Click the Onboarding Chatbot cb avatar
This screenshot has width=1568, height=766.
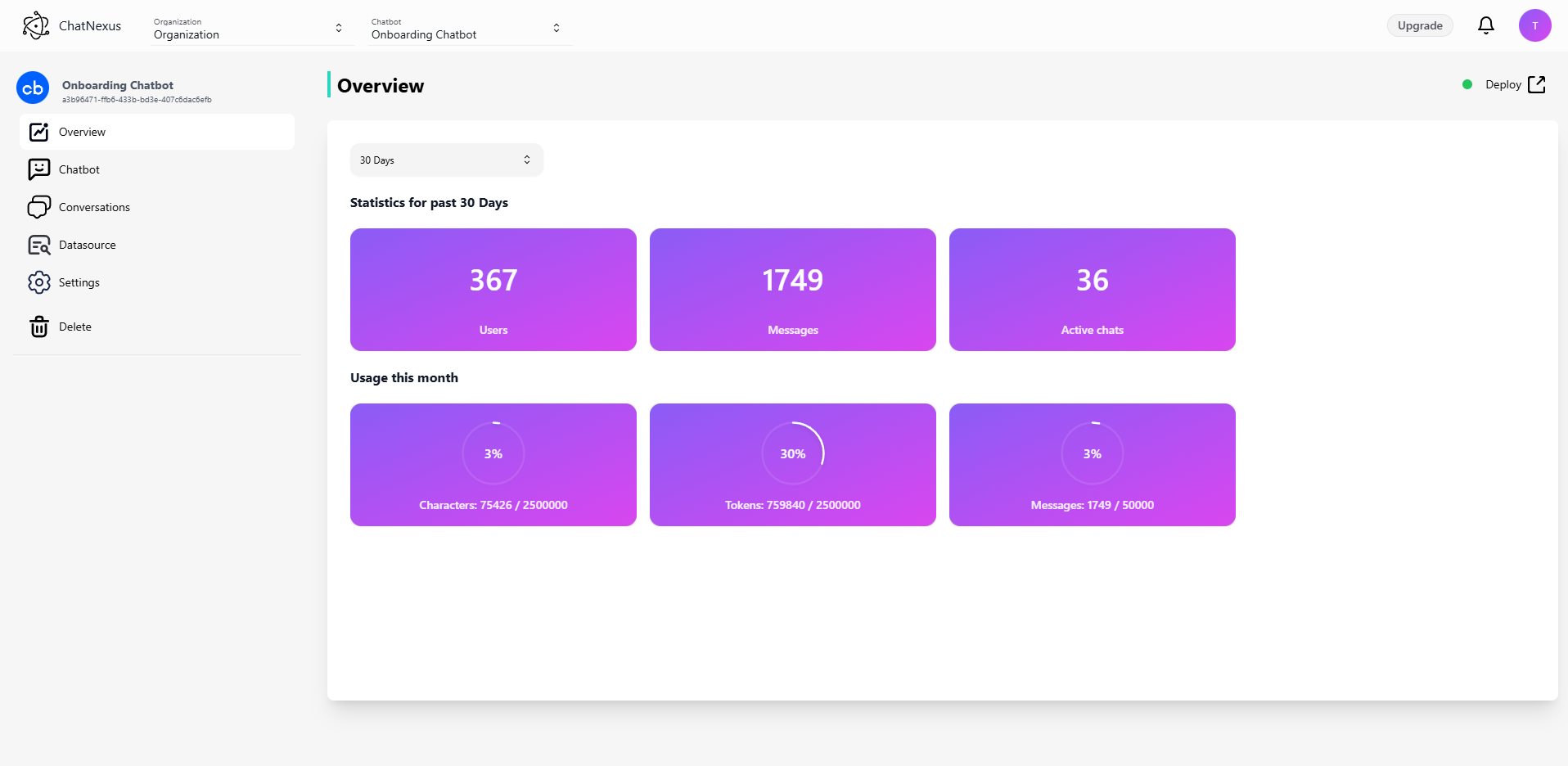pos(33,88)
